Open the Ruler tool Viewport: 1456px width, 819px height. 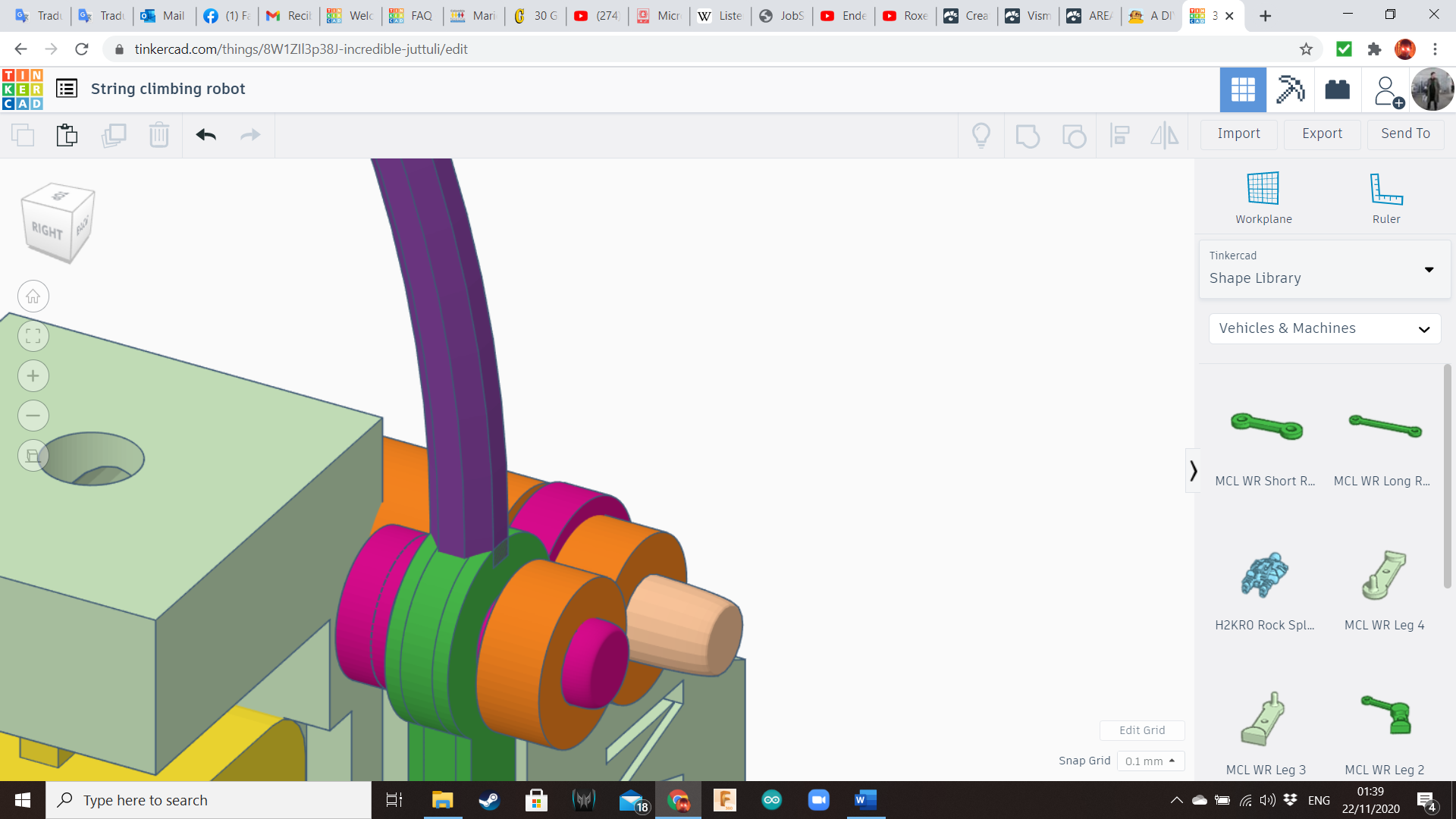pyautogui.click(x=1386, y=196)
